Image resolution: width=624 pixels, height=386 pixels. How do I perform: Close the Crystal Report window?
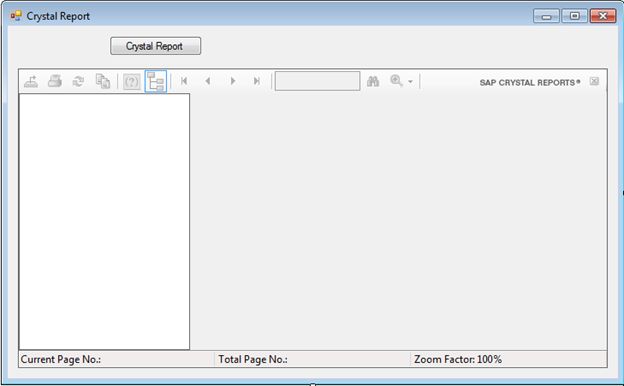coord(603,16)
